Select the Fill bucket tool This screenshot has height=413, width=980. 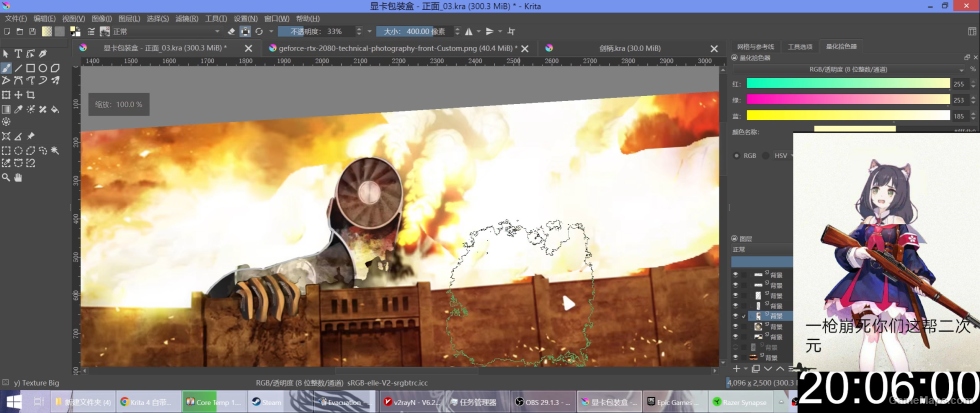click(x=55, y=109)
